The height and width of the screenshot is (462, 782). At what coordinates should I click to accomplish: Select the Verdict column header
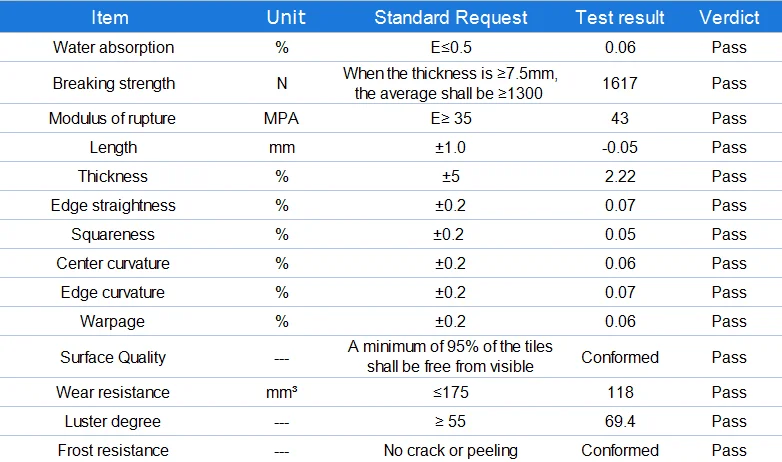coord(729,17)
